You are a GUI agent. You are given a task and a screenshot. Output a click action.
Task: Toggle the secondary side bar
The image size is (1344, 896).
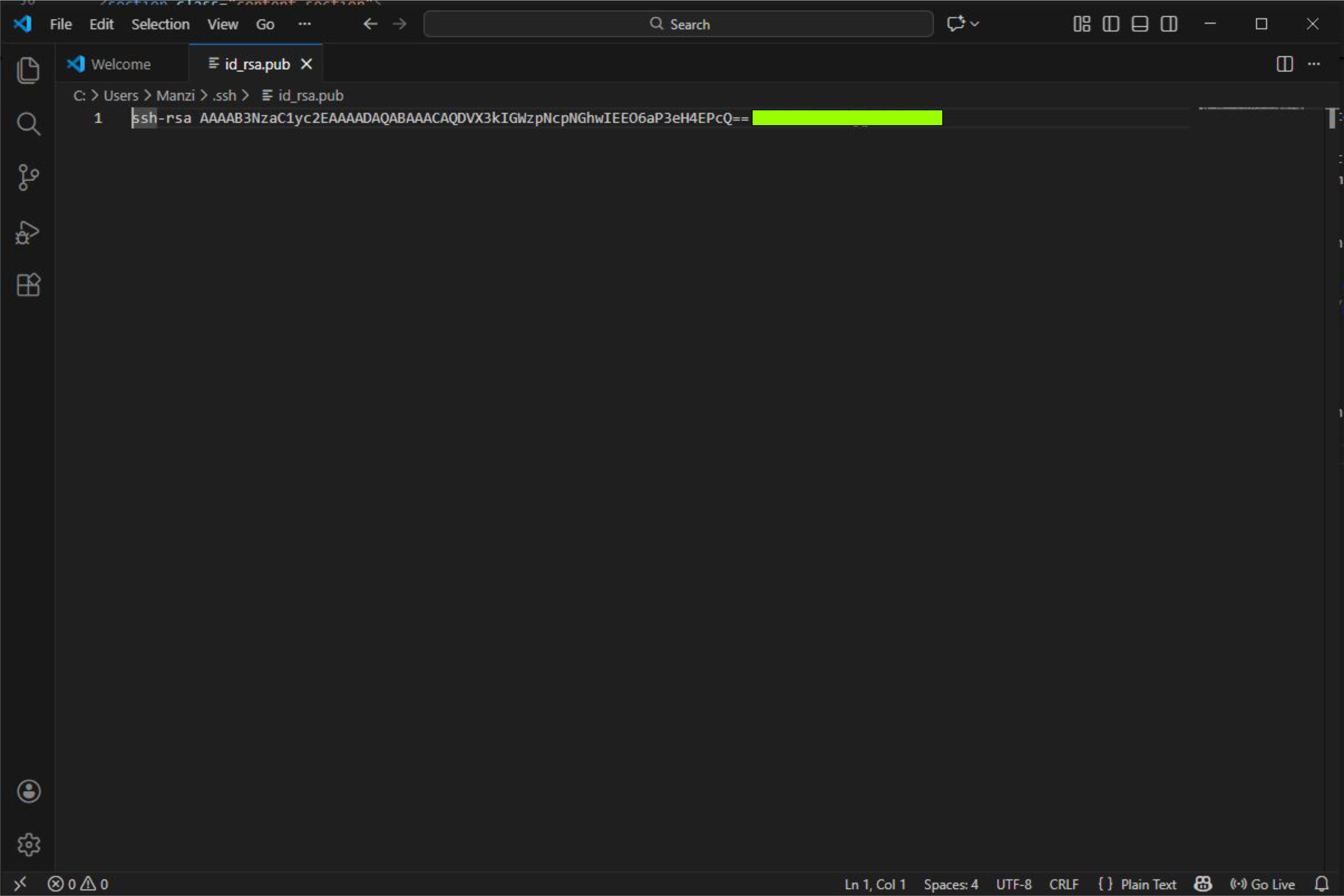1169,24
